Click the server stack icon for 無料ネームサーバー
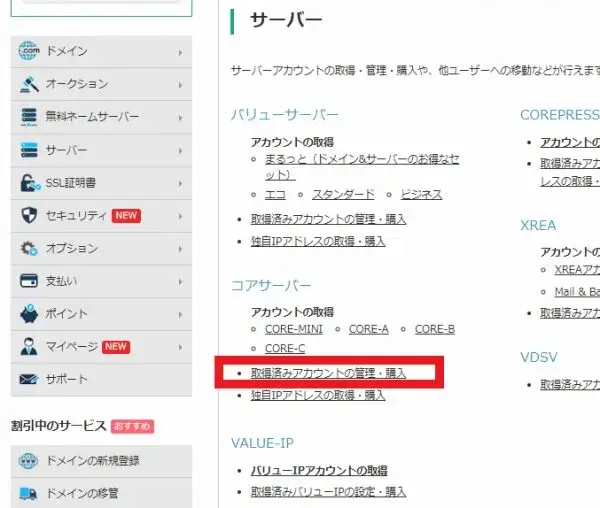 coord(29,117)
